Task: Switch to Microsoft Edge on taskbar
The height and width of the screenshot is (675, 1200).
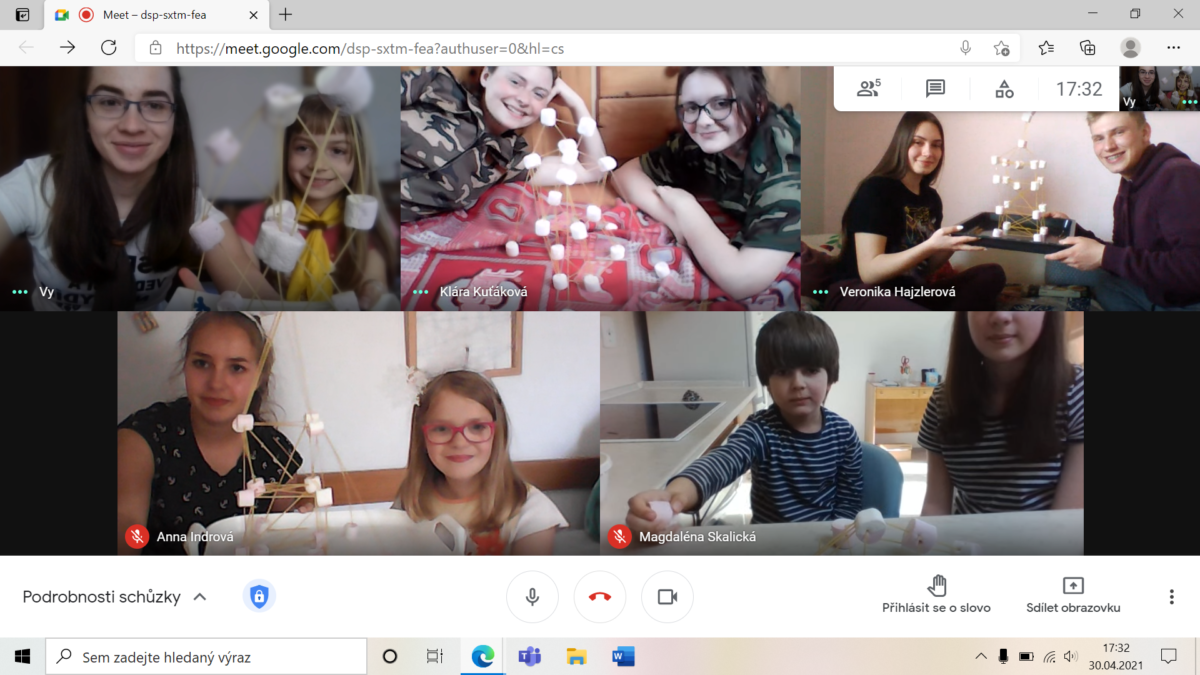Action: pos(483,656)
